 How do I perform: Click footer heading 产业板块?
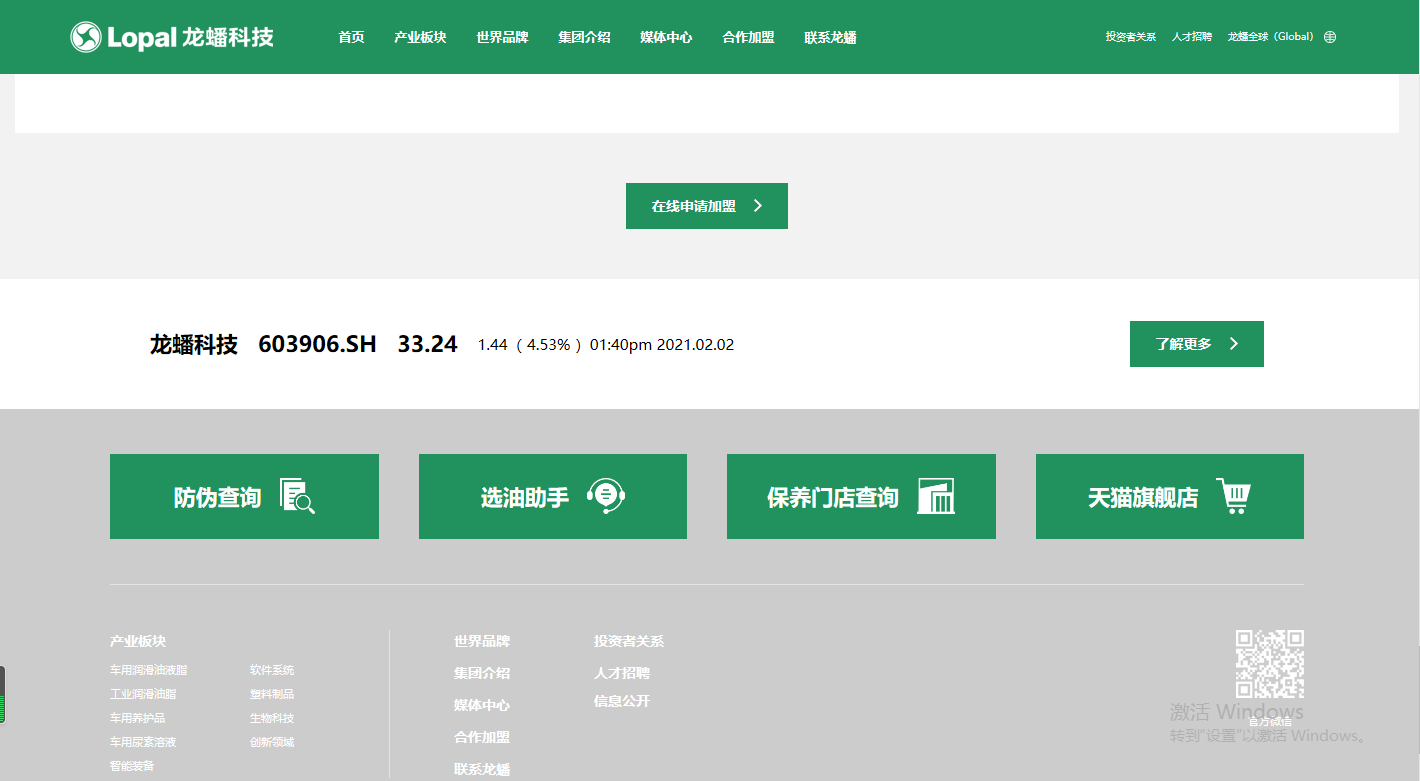tap(138, 641)
